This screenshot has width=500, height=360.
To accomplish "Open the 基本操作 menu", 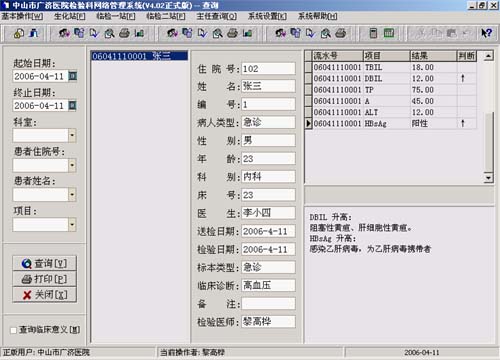I will (22, 16).
